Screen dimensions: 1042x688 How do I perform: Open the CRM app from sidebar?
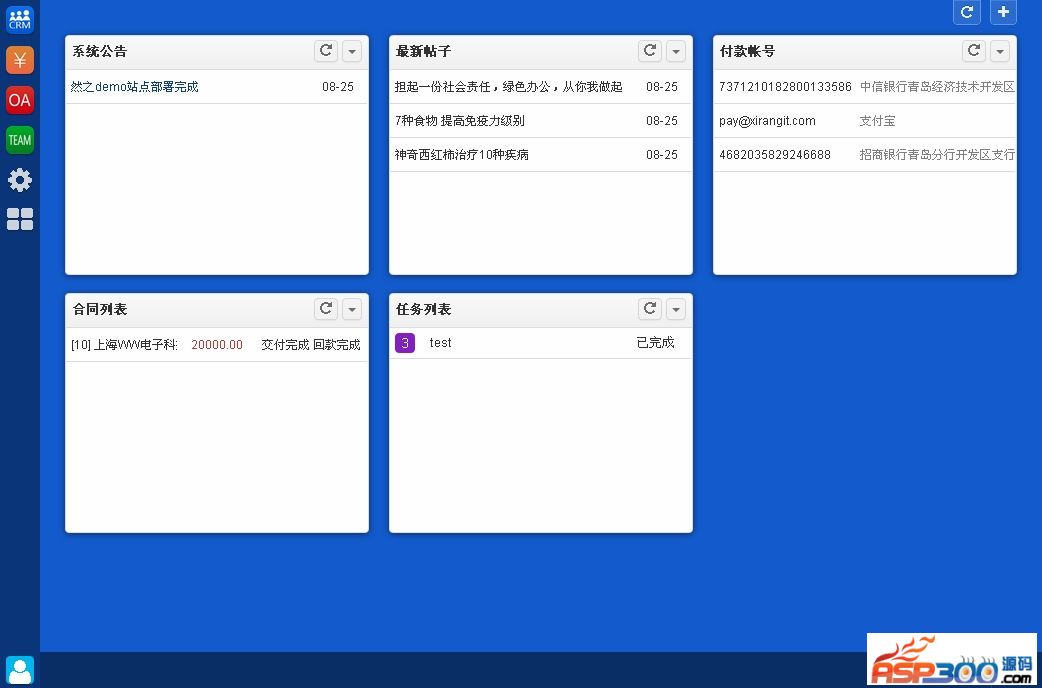20,19
